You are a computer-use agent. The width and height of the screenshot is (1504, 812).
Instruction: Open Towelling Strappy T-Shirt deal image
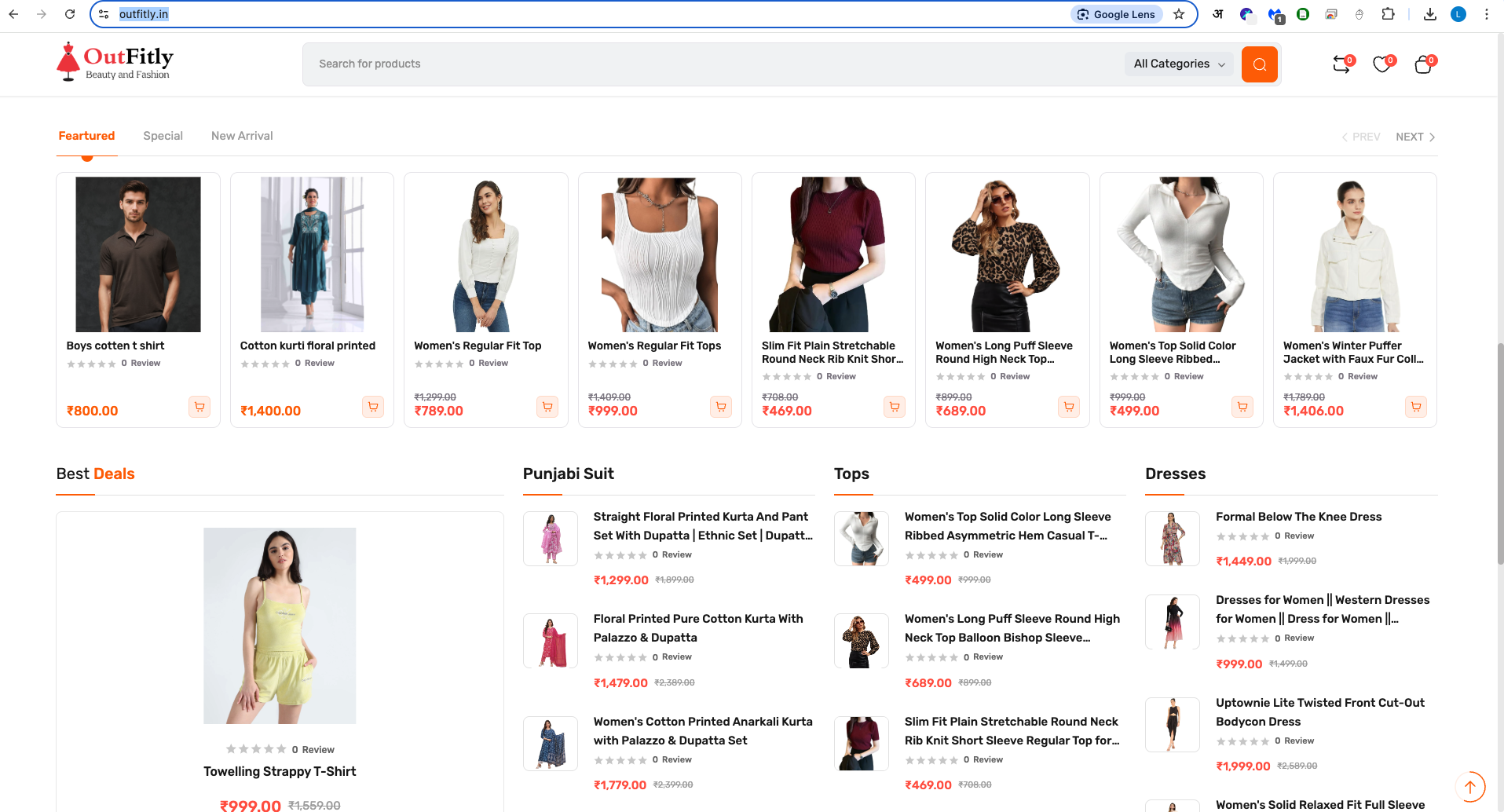coord(280,626)
